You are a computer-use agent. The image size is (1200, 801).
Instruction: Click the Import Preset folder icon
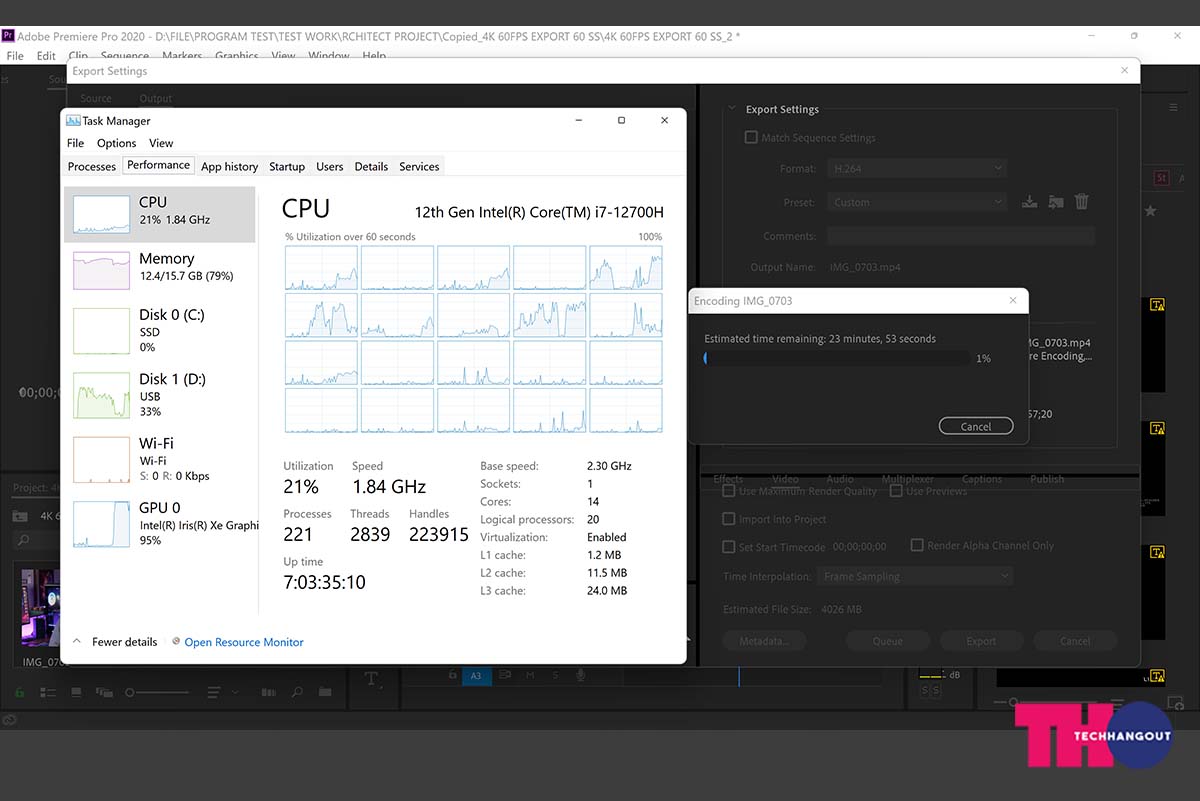point(1055,202)
